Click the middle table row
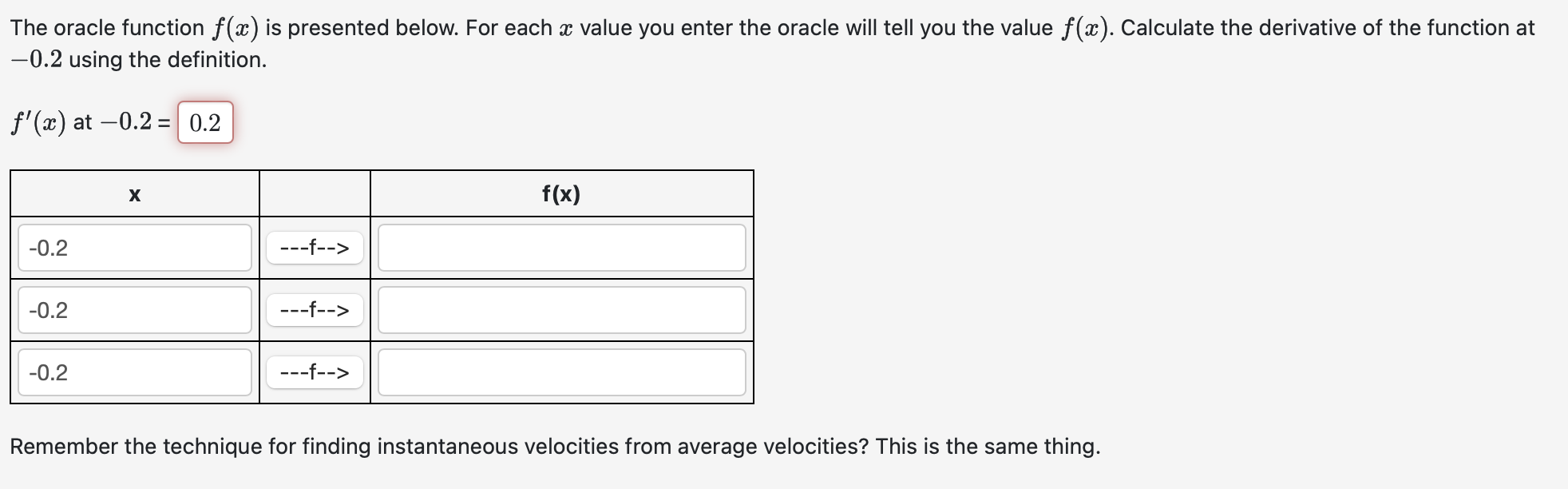 381,310
